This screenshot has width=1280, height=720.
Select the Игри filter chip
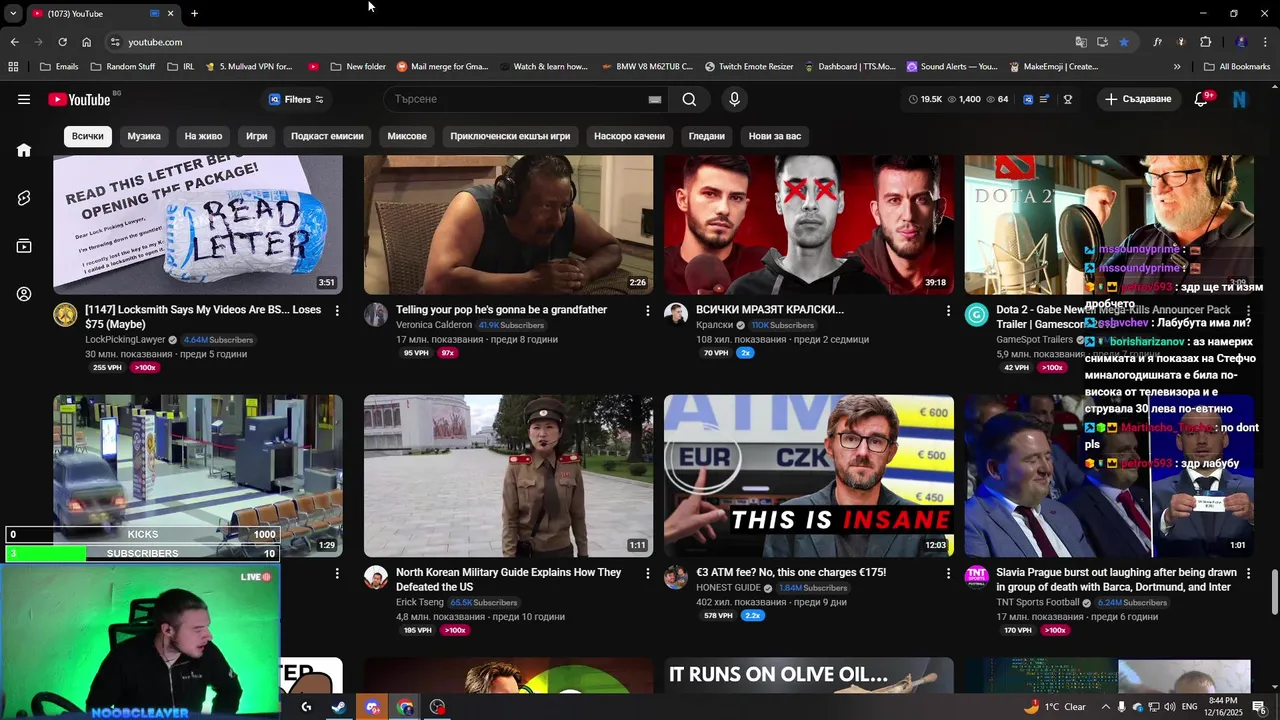(257, 136)
